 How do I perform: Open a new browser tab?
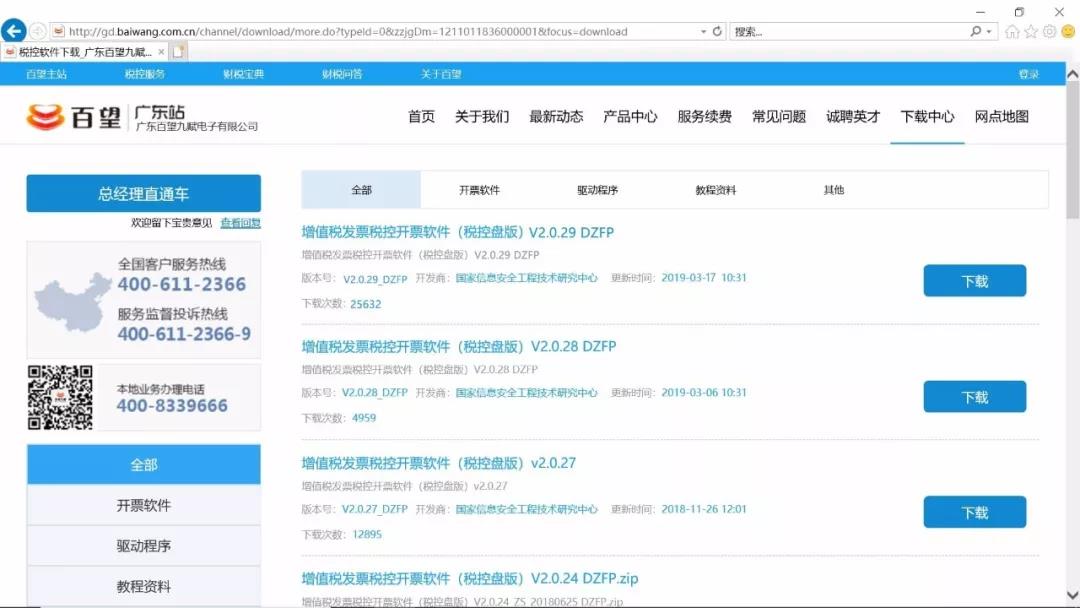click(178, 52)
